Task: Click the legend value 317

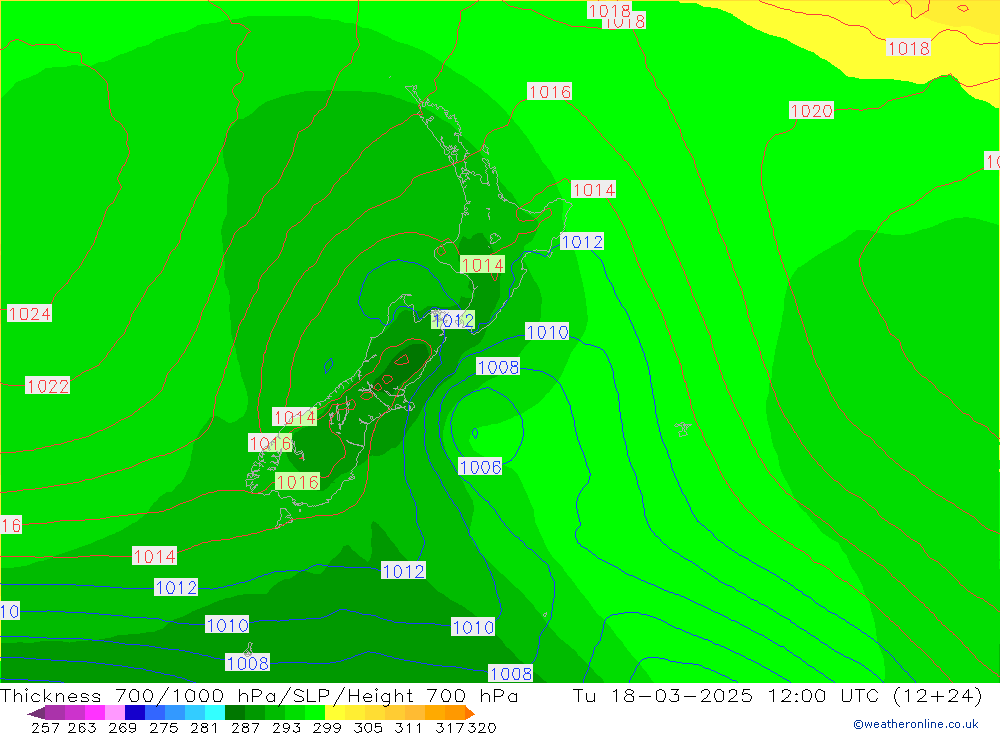Action: (x=449, y=727)
